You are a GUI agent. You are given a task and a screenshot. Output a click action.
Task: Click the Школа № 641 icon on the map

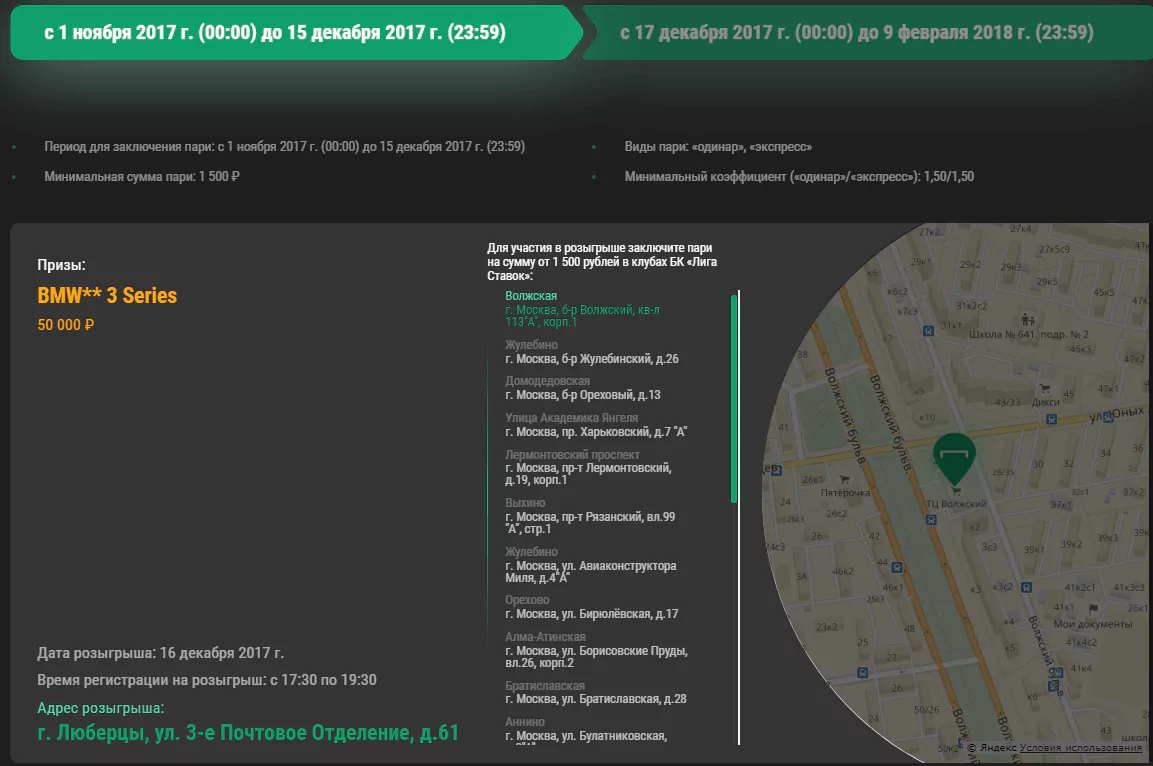pyautogui.click(x=1027, y=320)
